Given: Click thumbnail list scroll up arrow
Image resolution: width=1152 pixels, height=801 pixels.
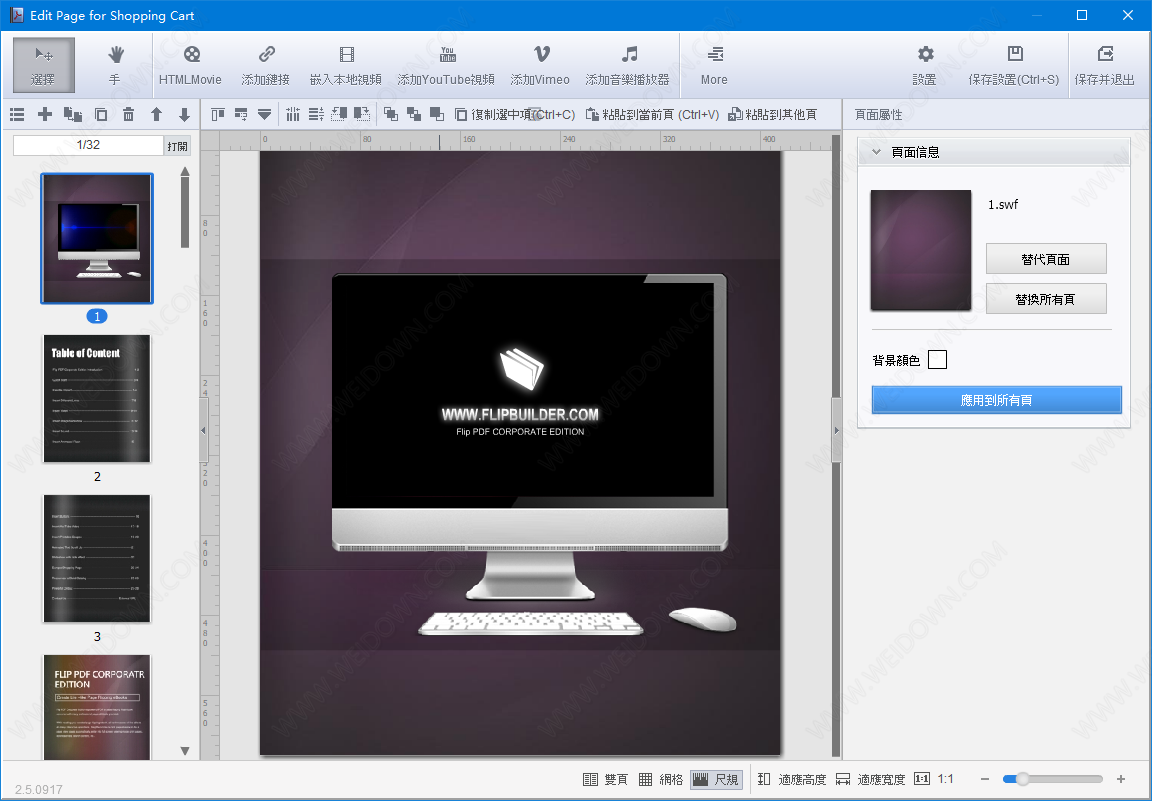Looking at the screenshot, I should pyautogui.click(x=185, y=171).
